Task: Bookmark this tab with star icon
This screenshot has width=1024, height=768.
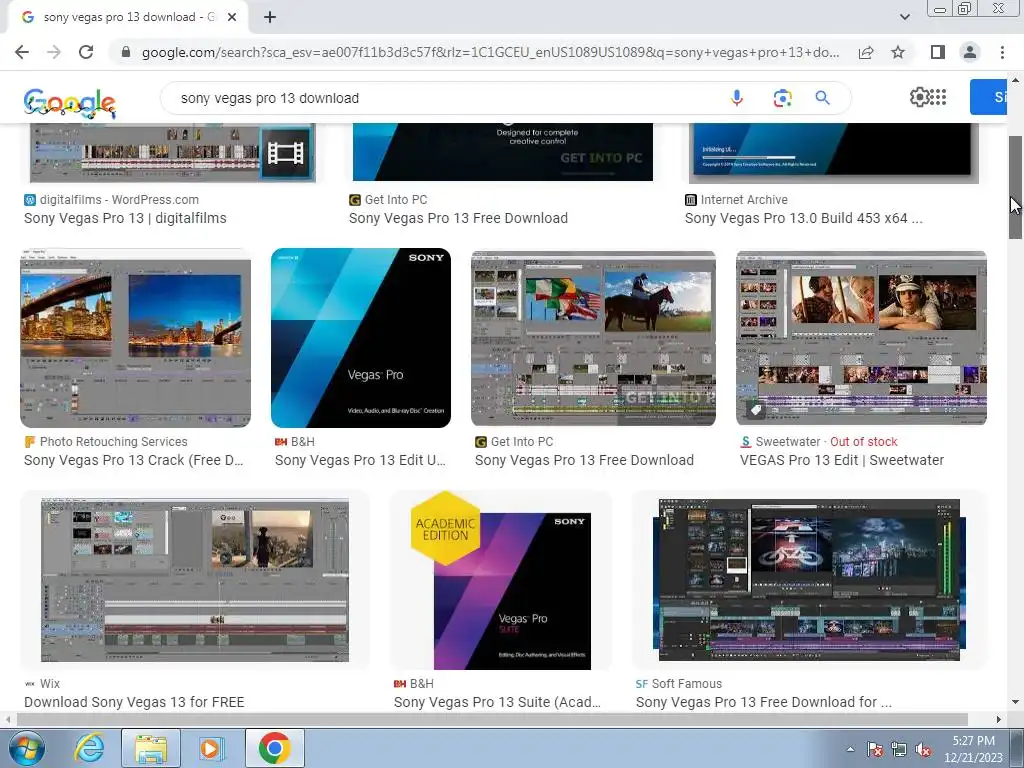Action: pos(898,52)
